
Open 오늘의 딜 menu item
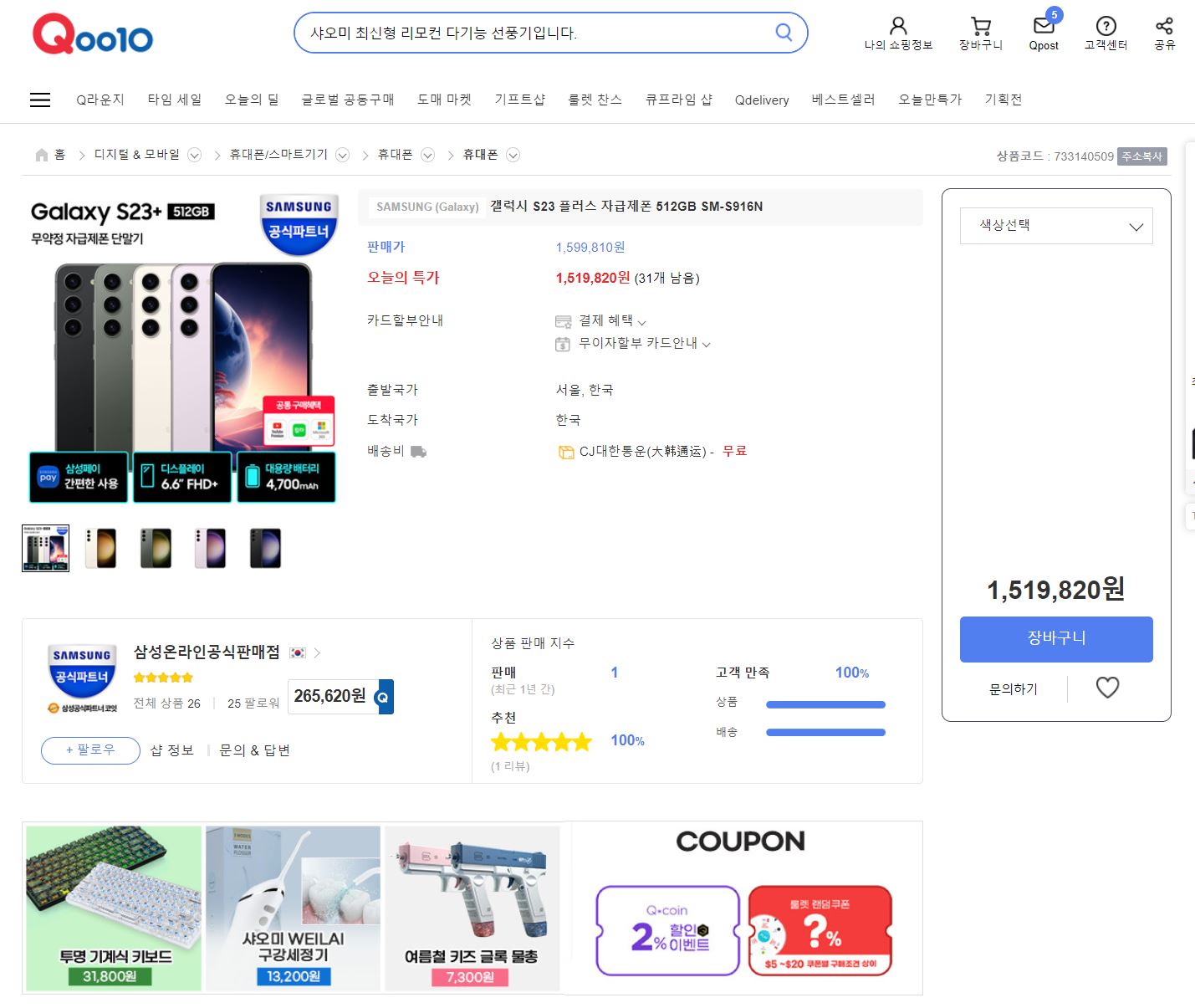click(x=252, y=100)
